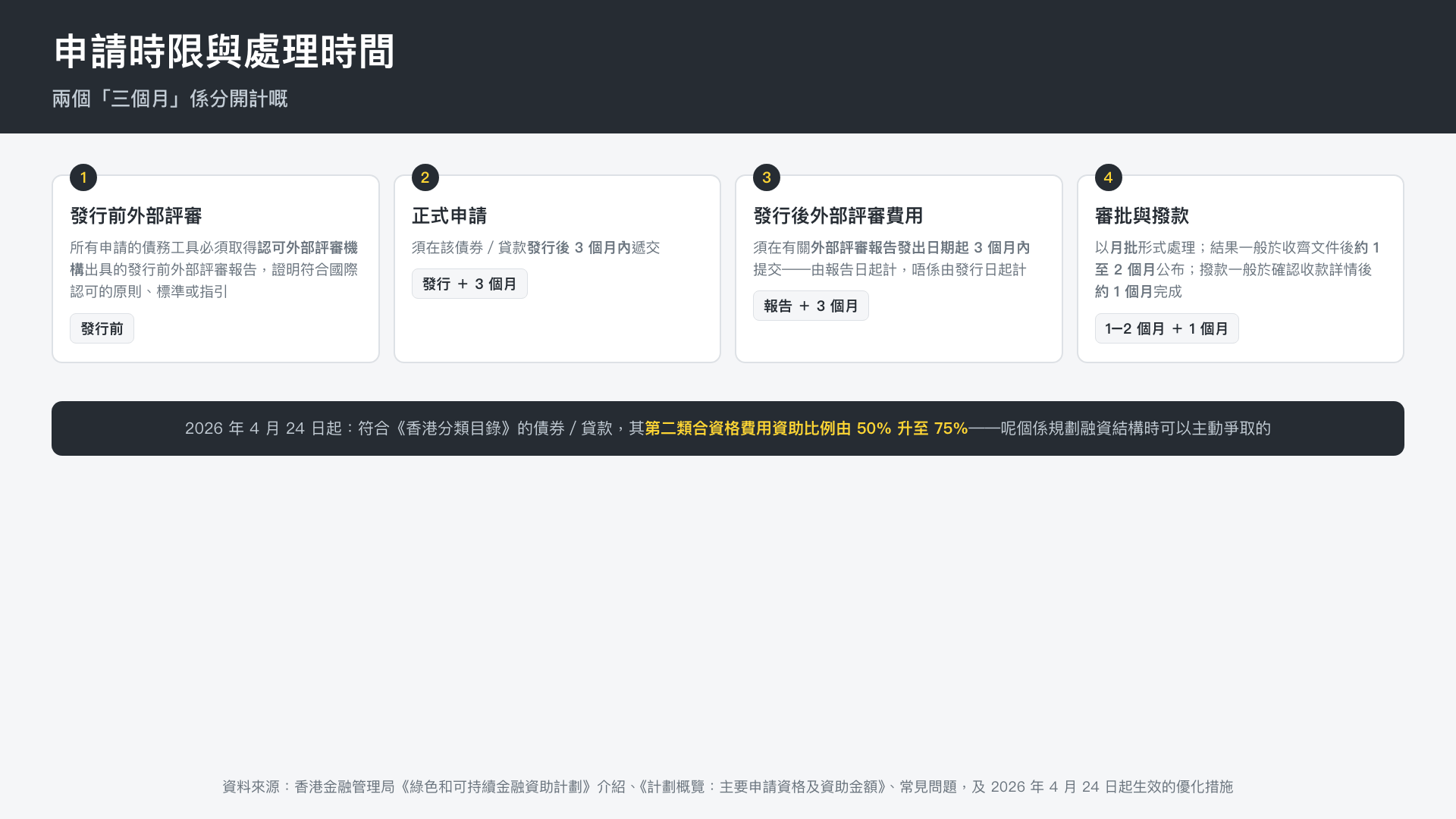The image size is (1456, 819).
Task: Click the 發行前 tag chip
Action: (x=102, y=328)
